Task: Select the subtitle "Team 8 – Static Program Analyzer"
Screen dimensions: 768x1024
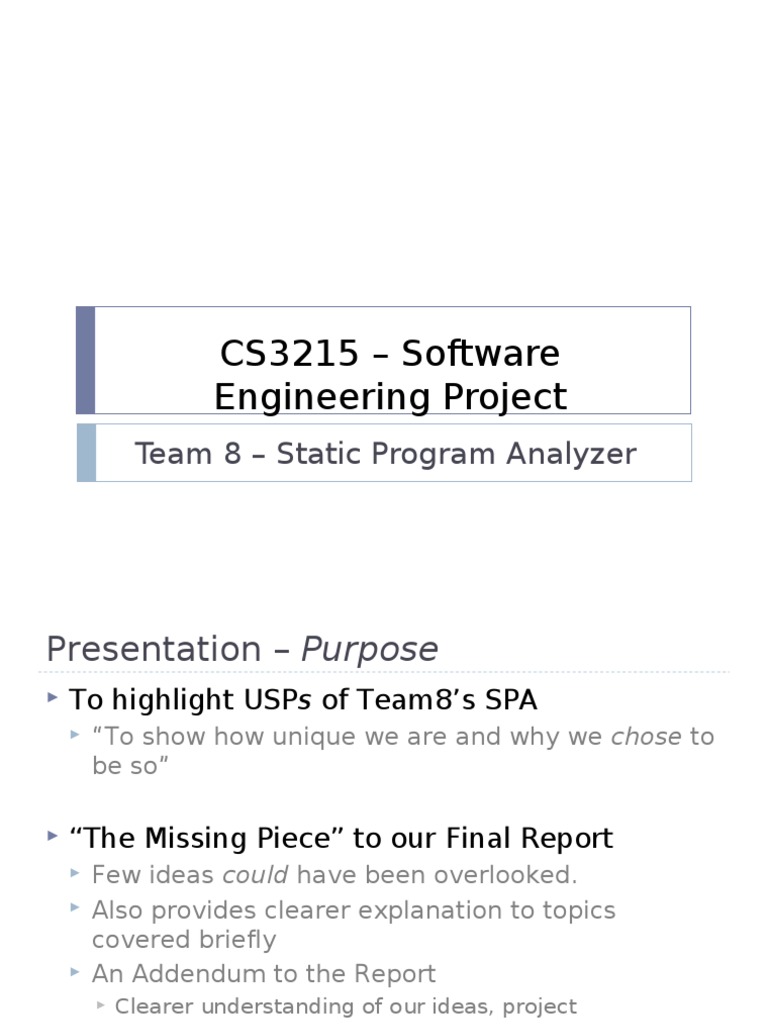Action: click(x=385, y=454)
